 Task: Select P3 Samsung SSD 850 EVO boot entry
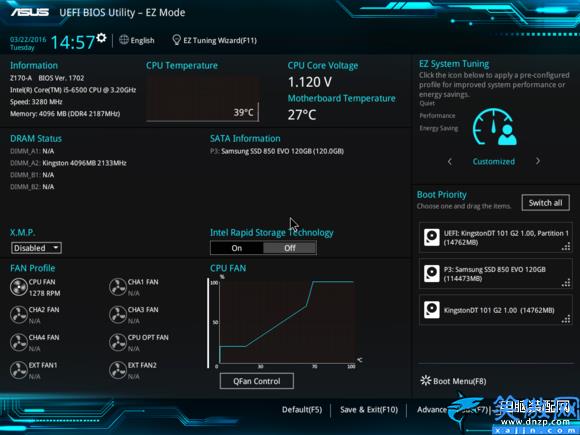click(x=496, y=274)
